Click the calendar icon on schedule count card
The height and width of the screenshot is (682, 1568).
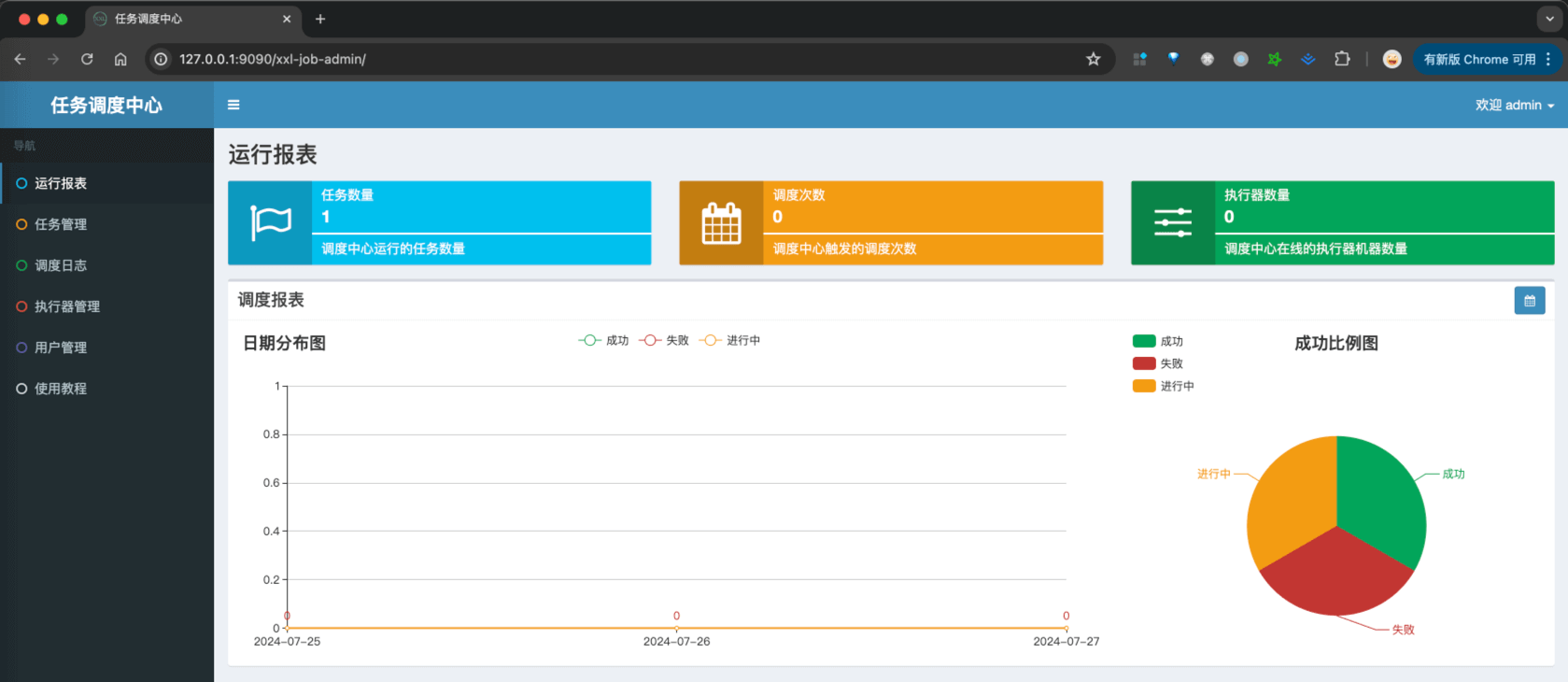721,223
